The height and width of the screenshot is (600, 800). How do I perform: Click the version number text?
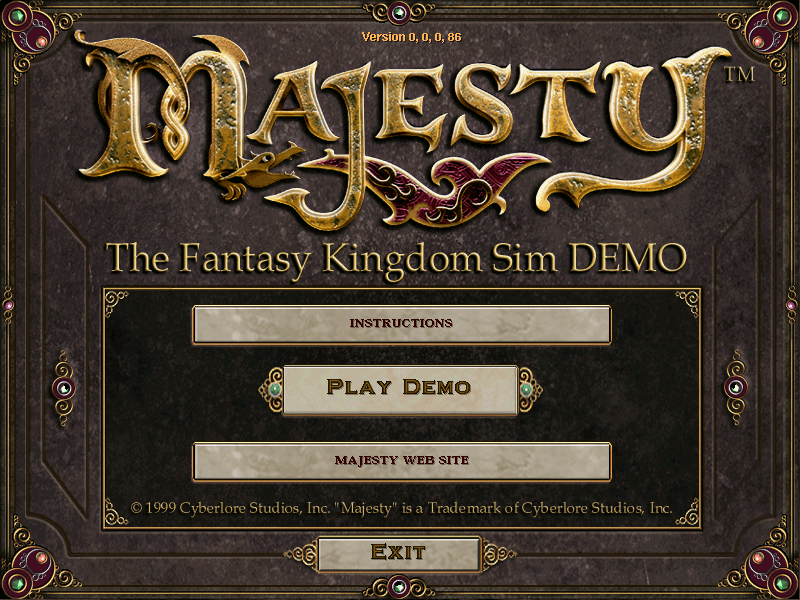click(411, 37)
